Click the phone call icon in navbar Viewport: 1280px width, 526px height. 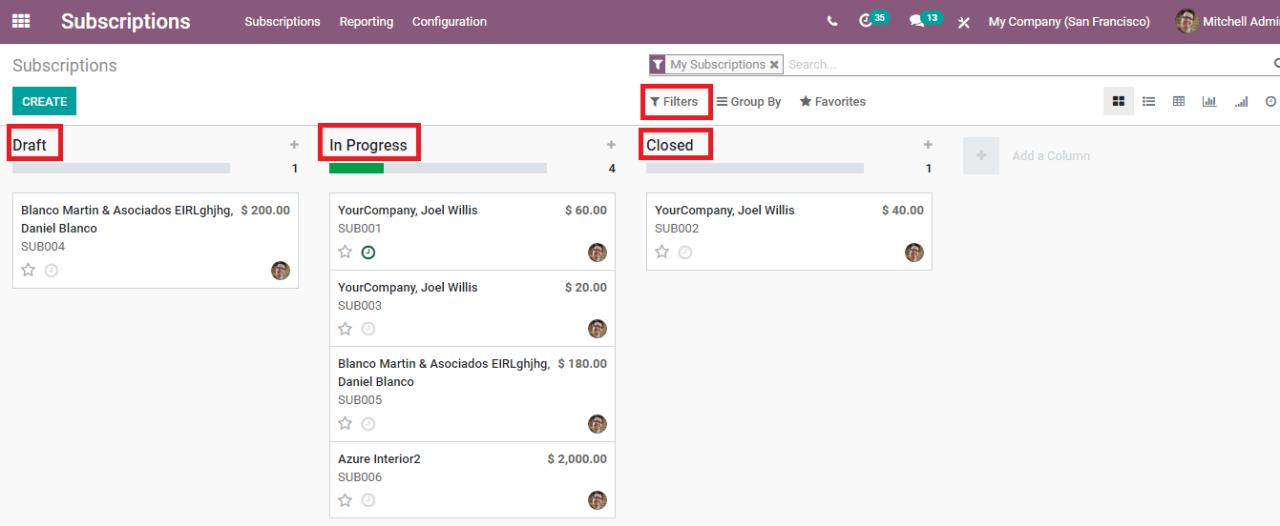[833, 22]
